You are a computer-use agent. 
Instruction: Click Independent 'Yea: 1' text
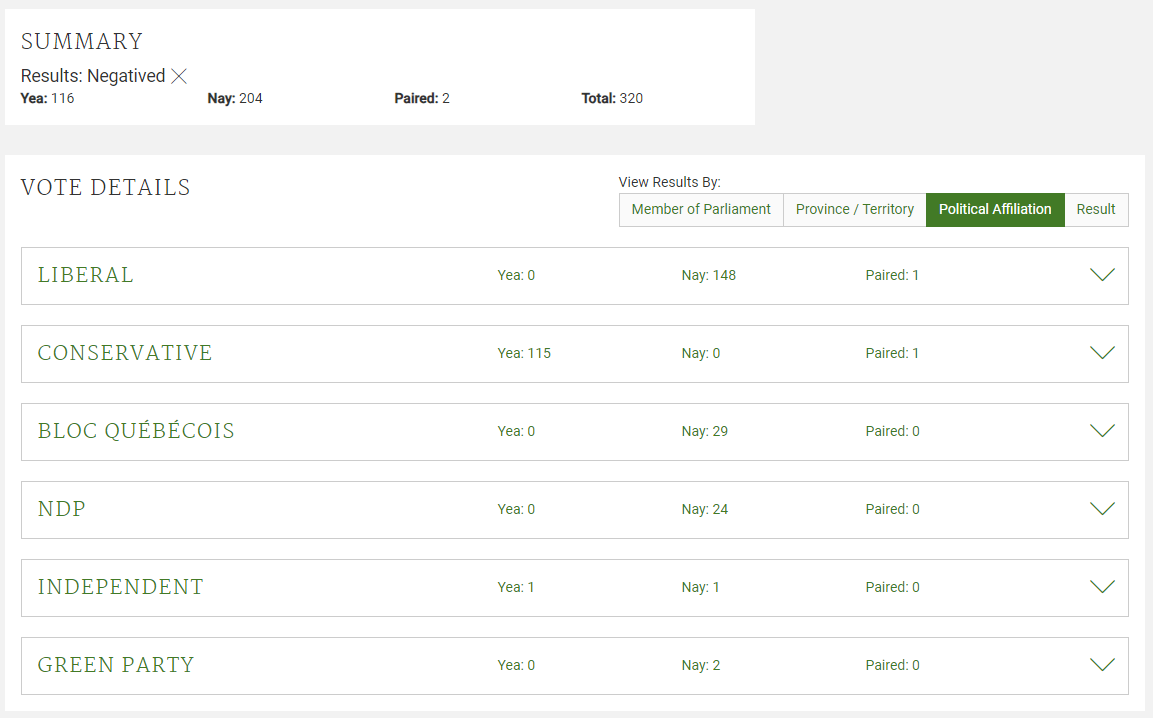coord(516,587)
